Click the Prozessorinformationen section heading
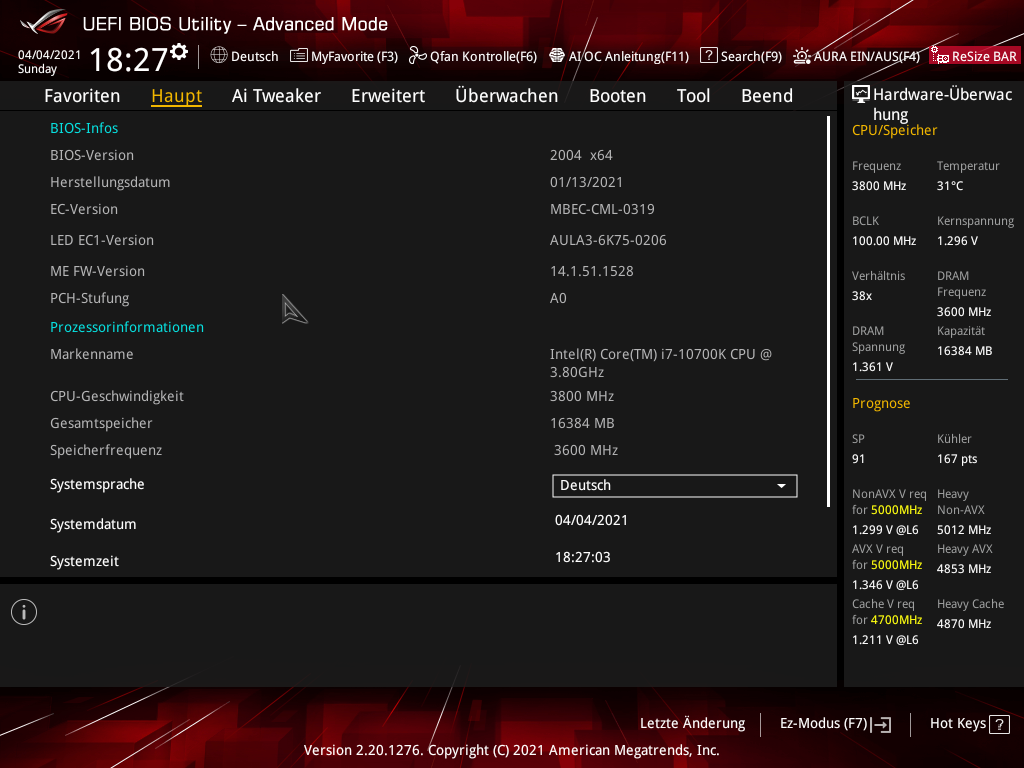 tap(127, 327)
